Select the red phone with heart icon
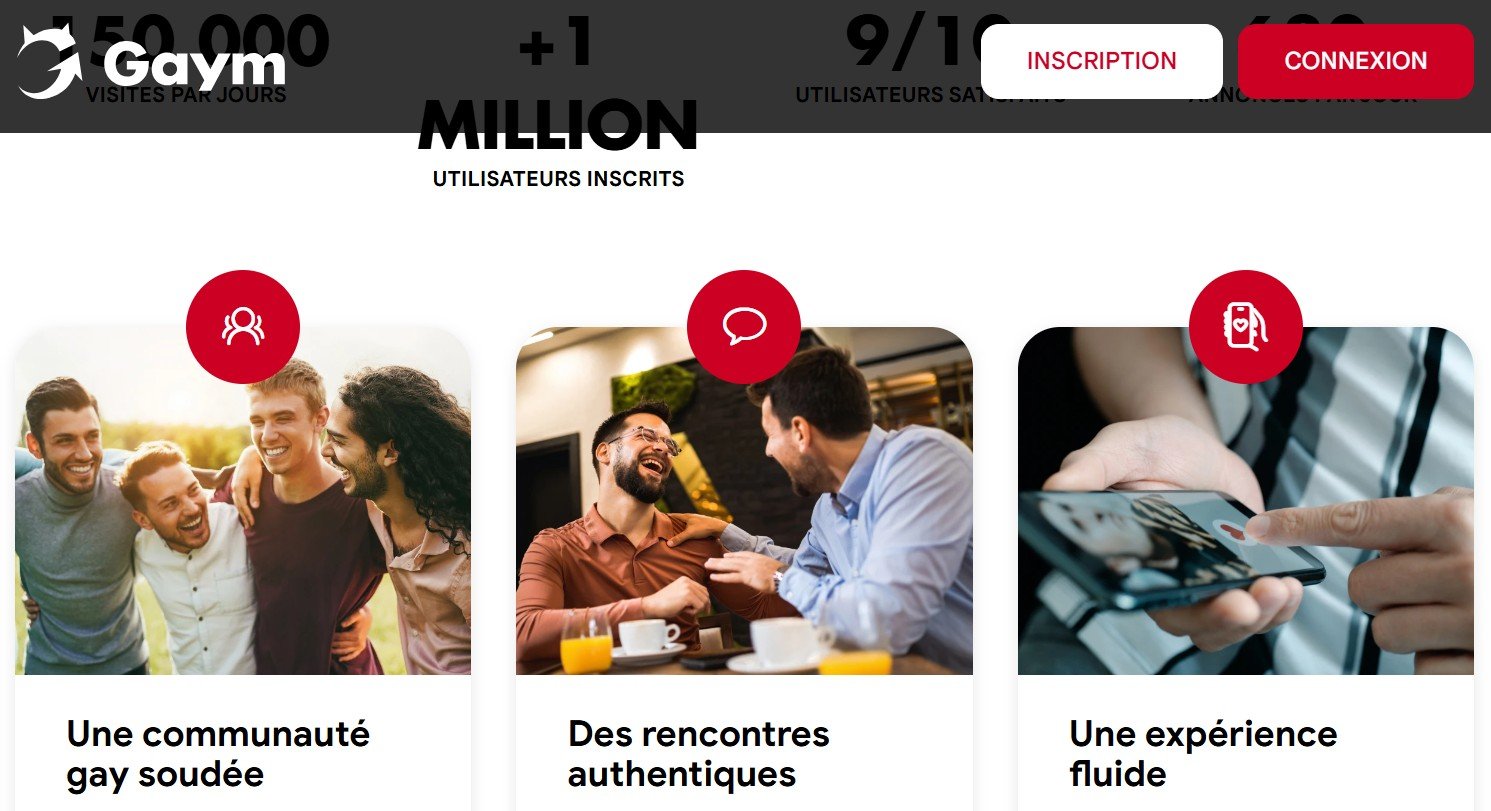The image size is (1491, 811). point(1245,327)
